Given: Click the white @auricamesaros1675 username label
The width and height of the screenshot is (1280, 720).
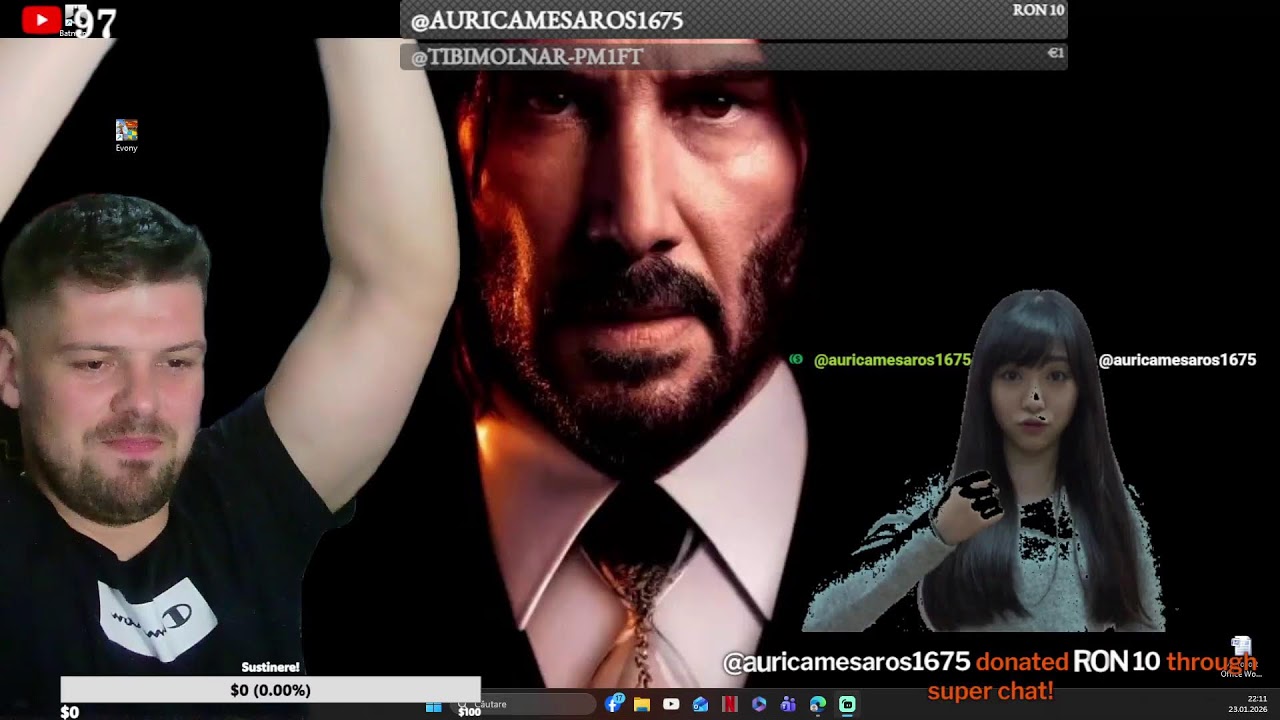Looking at the screenshot, I should [x=1177, y=360].
